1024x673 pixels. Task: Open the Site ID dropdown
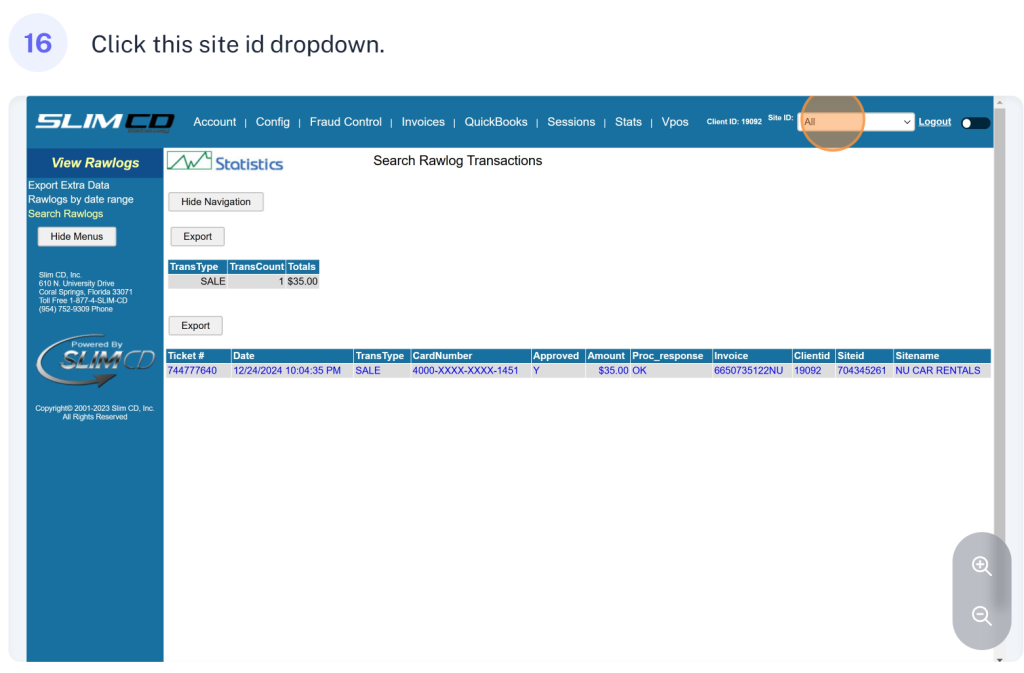click(857, 122)
